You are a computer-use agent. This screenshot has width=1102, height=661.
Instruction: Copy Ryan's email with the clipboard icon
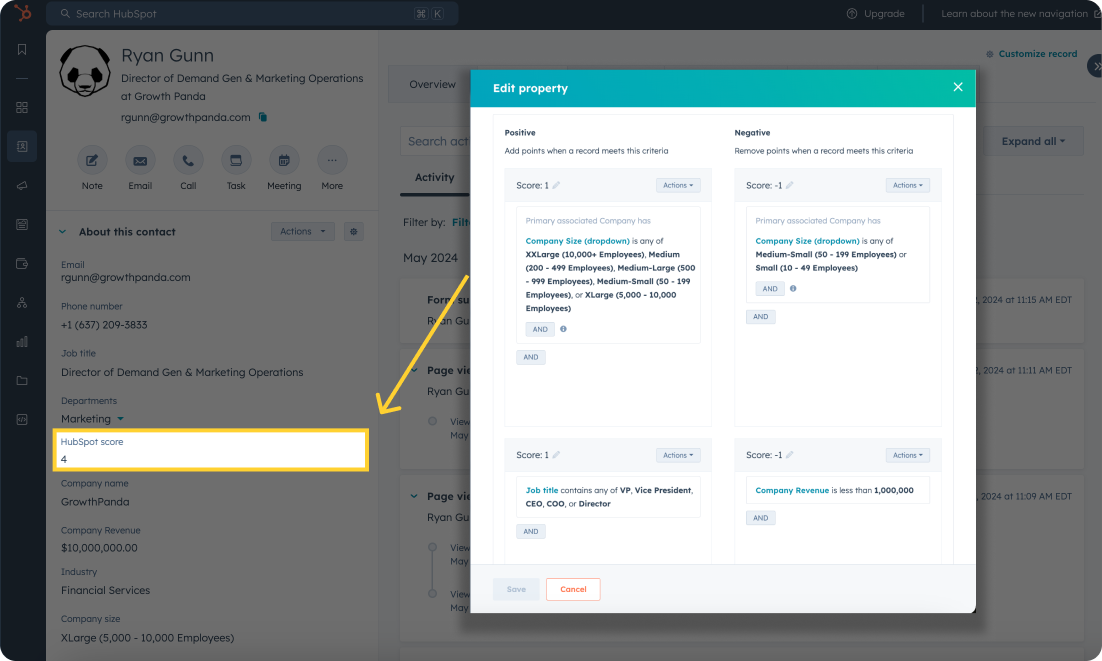(262, 117)
